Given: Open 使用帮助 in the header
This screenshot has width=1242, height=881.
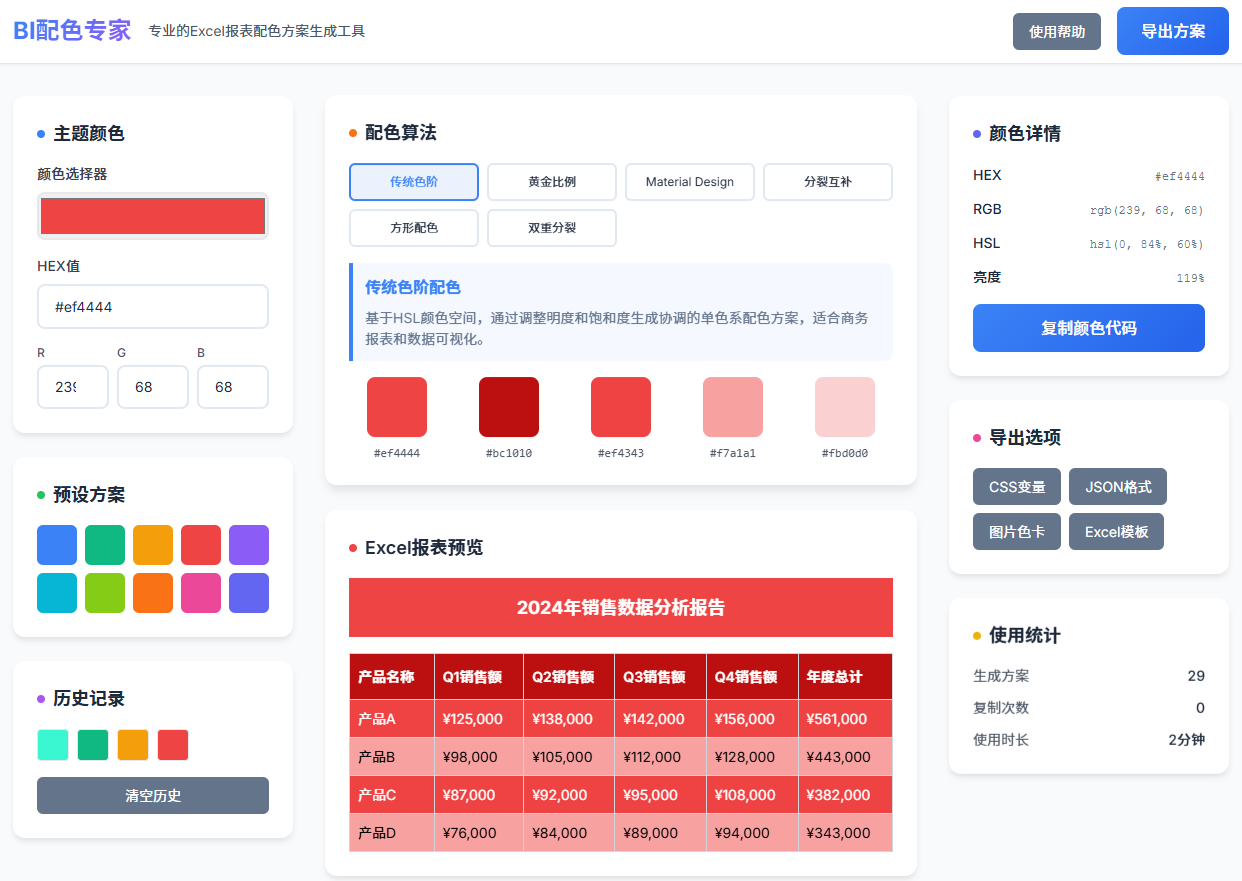Looking at the screenshot, I should click(x=1056, y=32).
